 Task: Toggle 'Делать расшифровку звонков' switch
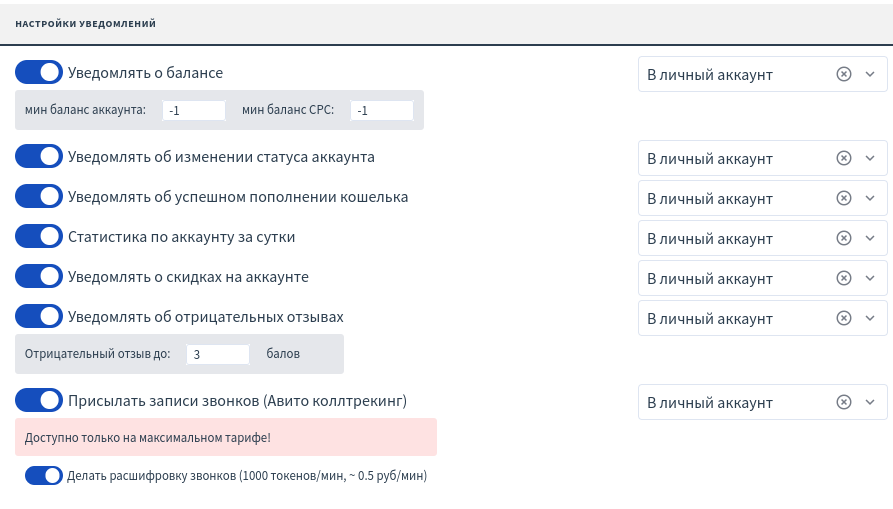(x=44, y=476)
